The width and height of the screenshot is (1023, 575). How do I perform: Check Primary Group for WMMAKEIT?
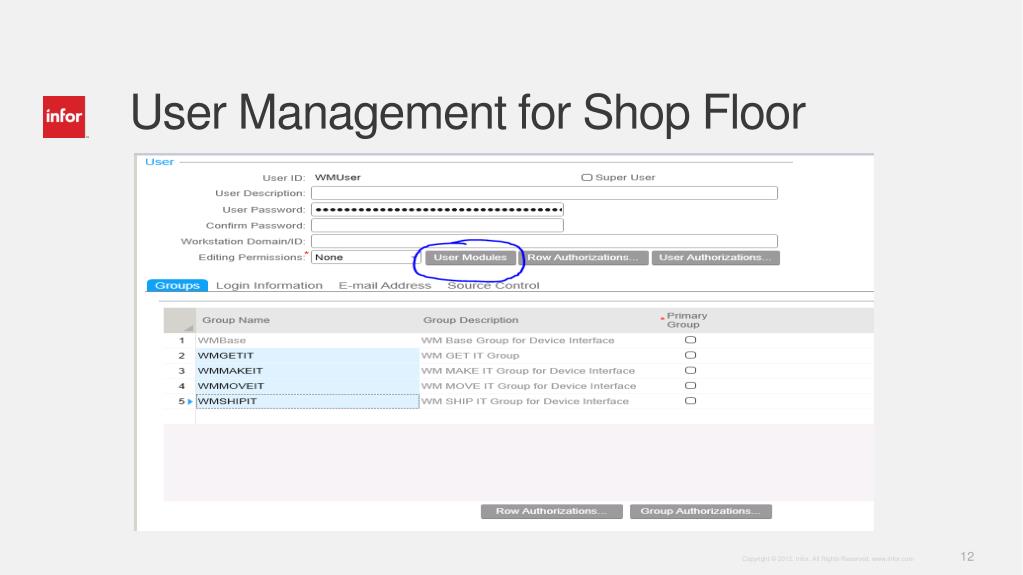point(690,370)
